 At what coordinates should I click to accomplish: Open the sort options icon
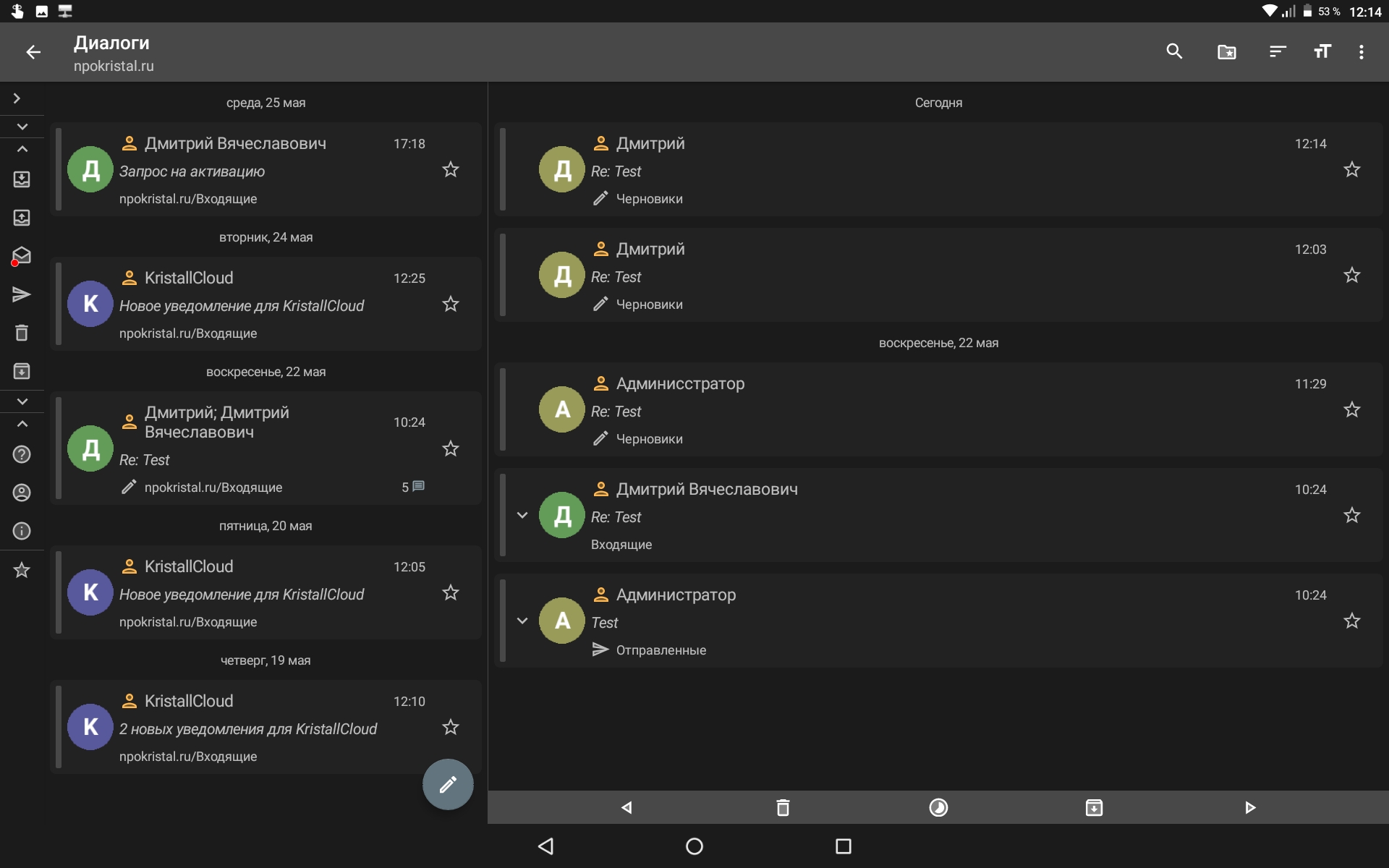coord(1277,51)
